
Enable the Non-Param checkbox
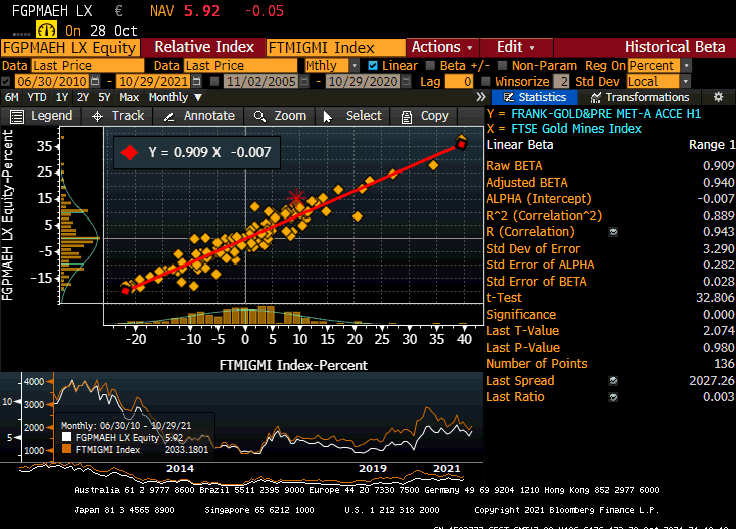coord(506,65)
